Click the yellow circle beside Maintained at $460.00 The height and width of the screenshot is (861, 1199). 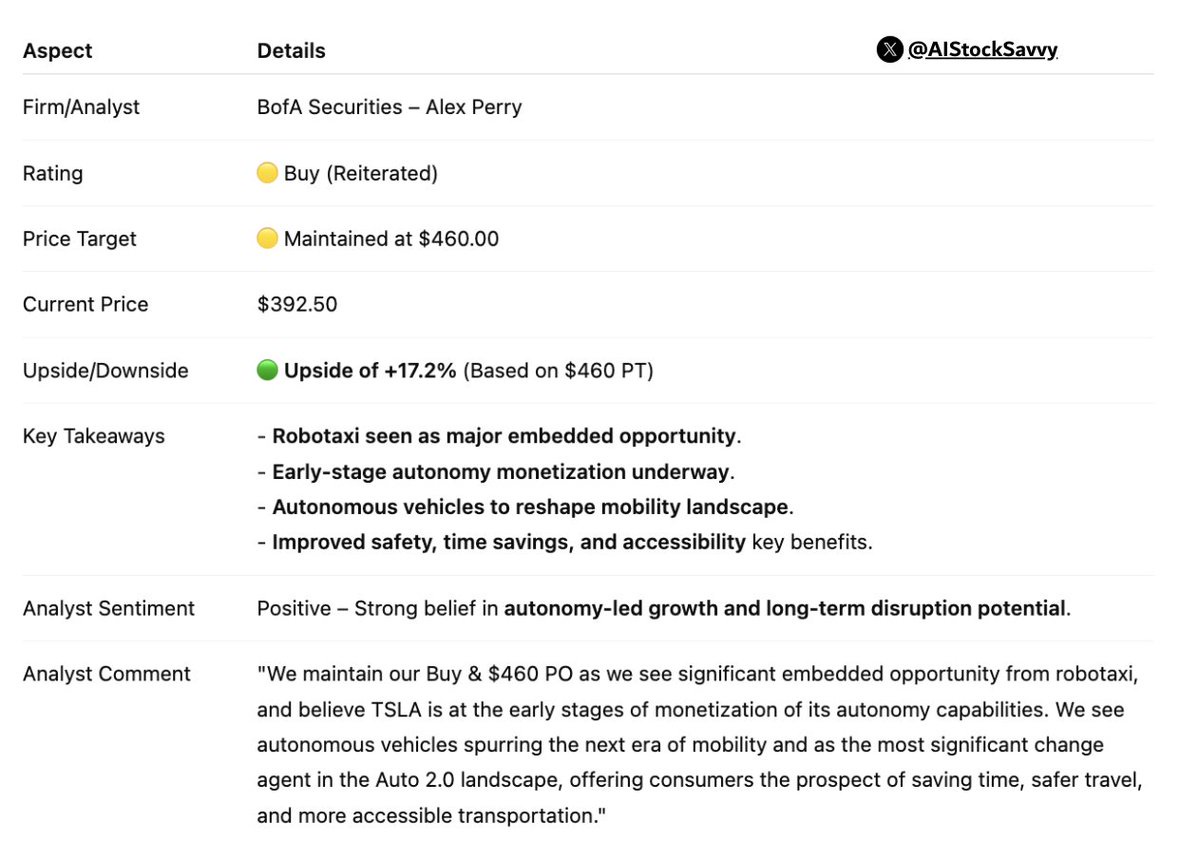(x=267, y=239)
